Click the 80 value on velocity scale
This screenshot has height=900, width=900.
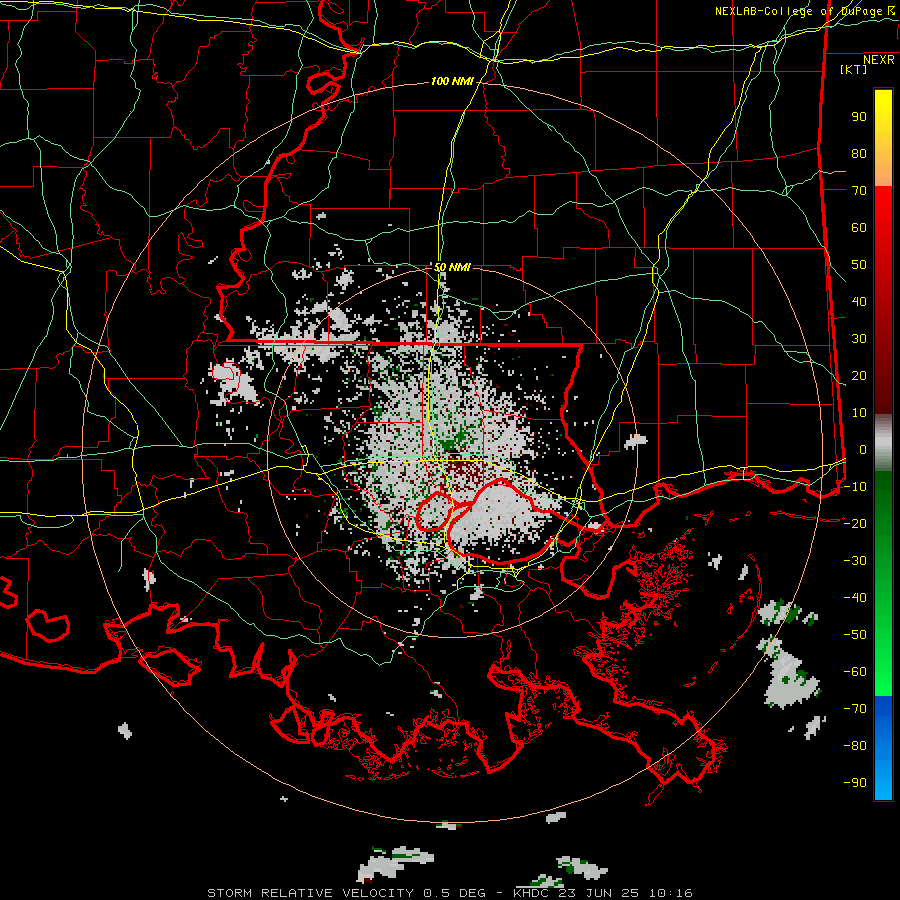859,154
